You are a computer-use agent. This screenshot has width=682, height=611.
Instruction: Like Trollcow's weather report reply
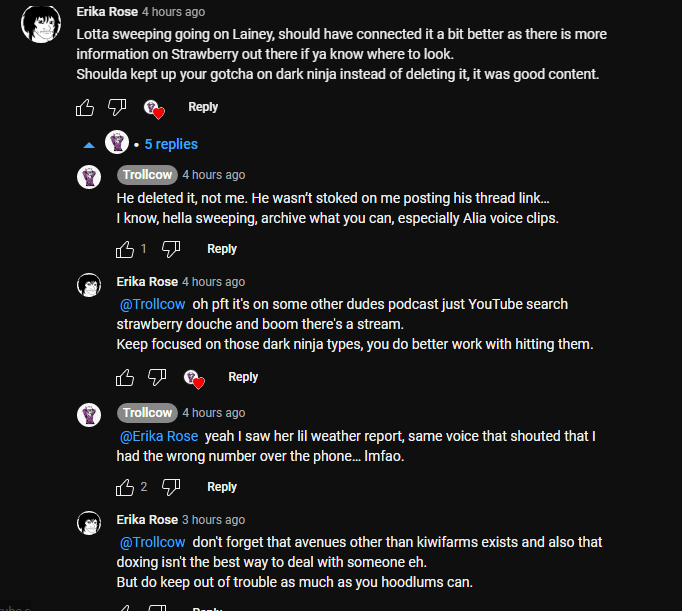(125, 487)
